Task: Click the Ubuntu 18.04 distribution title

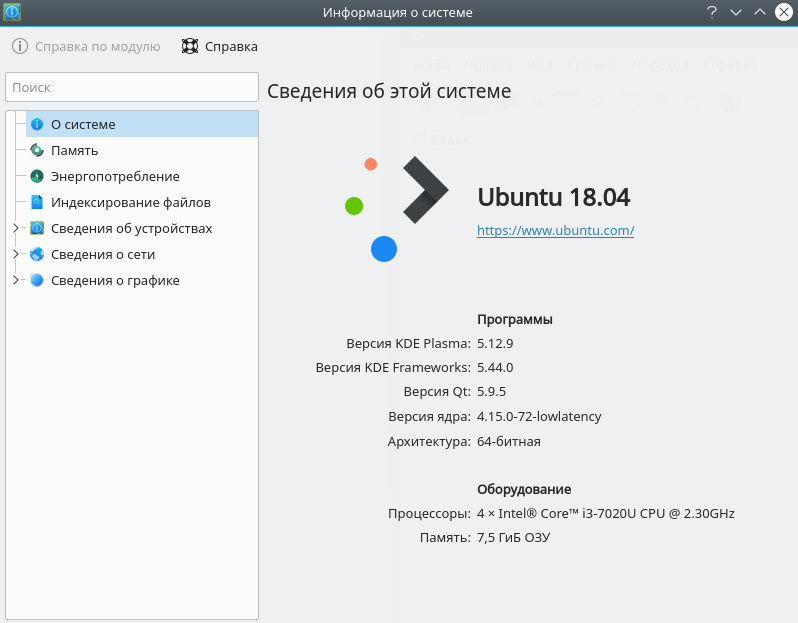Action: point(554,197)
